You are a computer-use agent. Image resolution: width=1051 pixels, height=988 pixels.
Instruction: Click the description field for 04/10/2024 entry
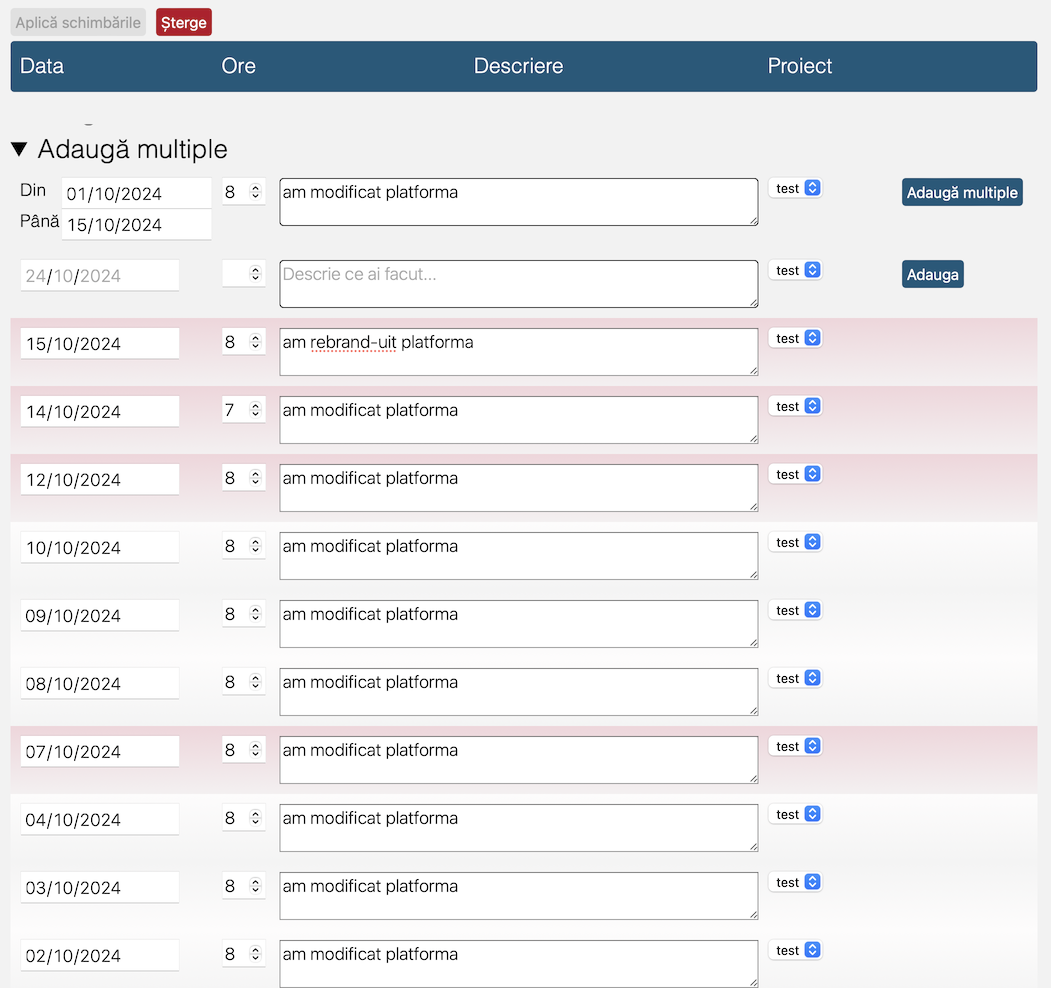click(519, 828)
